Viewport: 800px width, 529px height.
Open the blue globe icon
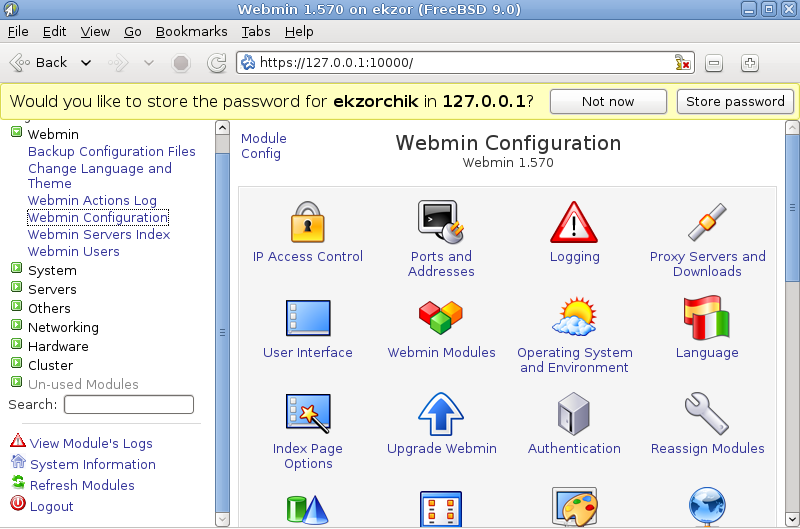click(707, 507)
